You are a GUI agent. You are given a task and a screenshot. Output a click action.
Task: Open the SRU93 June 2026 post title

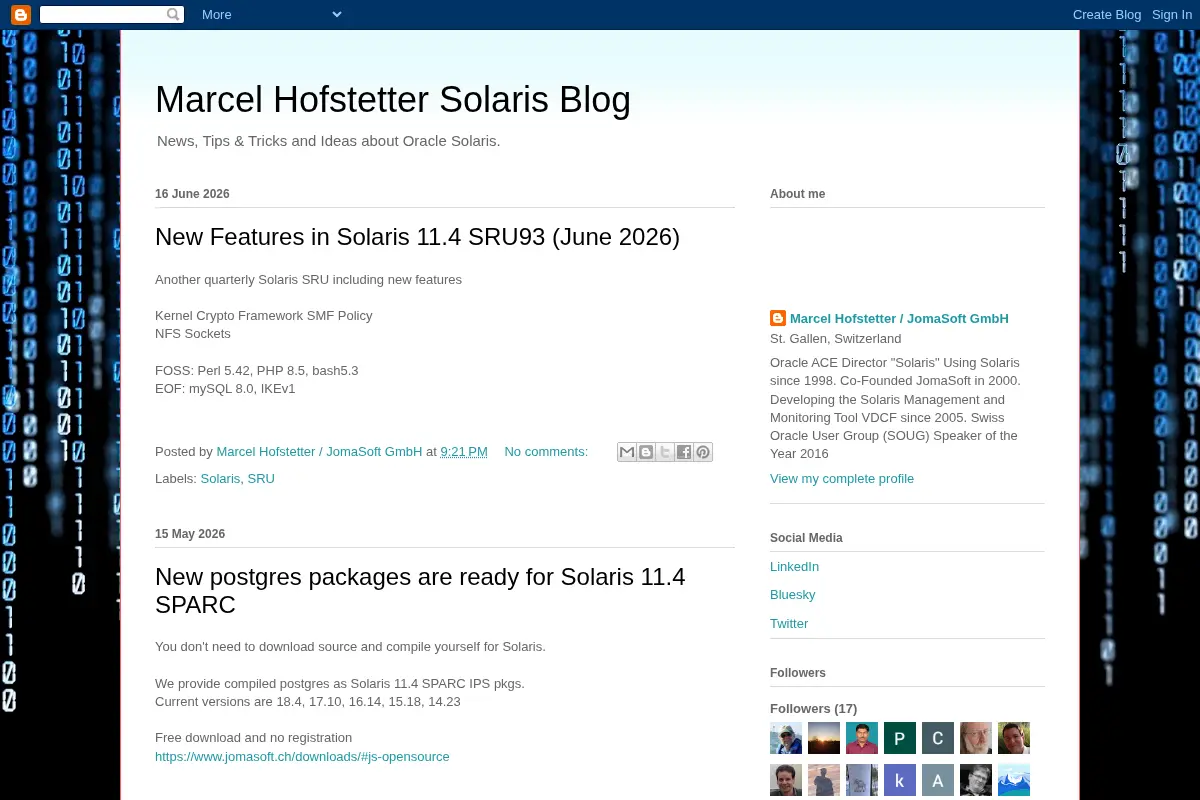[417, 237]
